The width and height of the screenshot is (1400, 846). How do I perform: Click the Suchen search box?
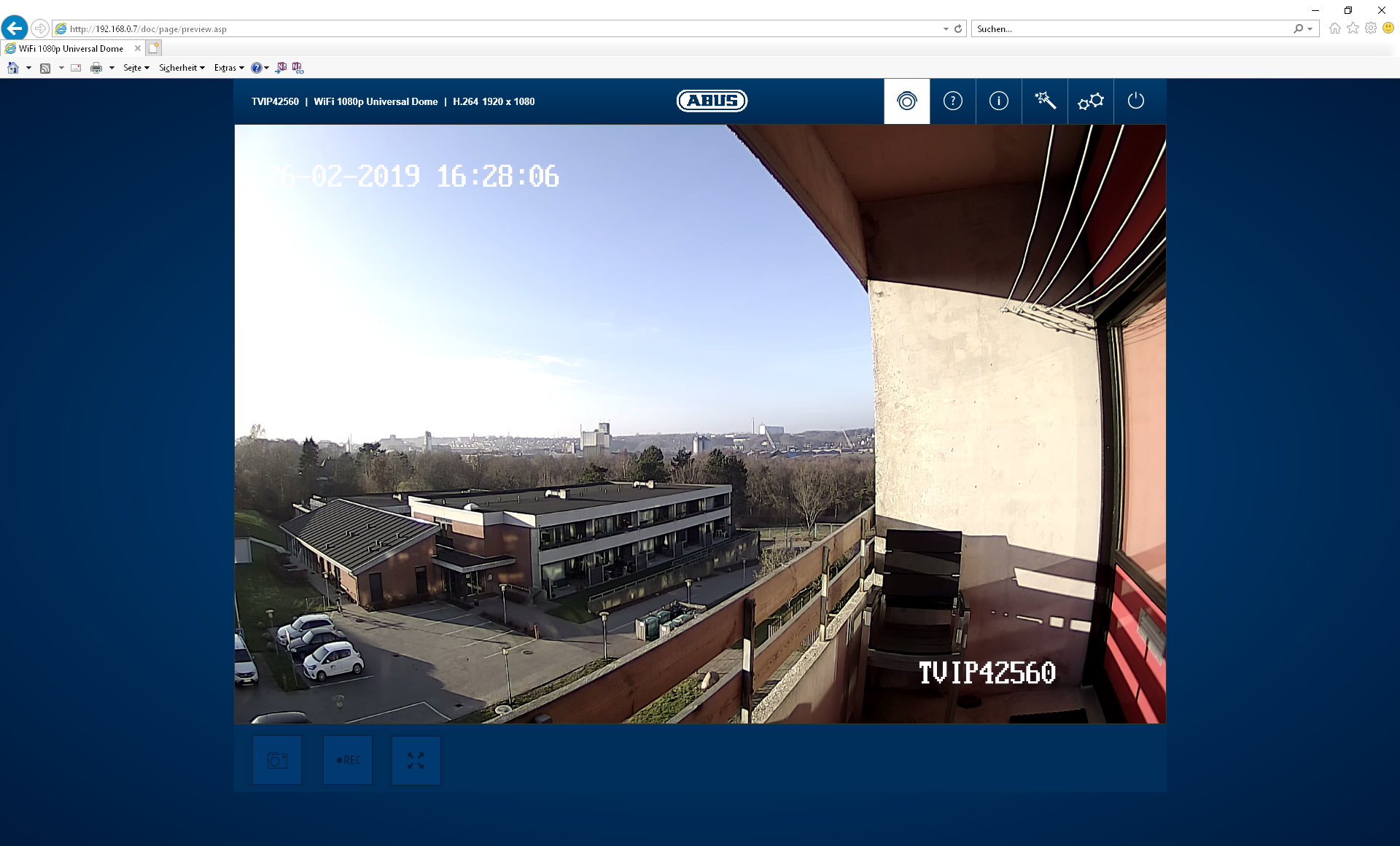[x=1130, y=29]
